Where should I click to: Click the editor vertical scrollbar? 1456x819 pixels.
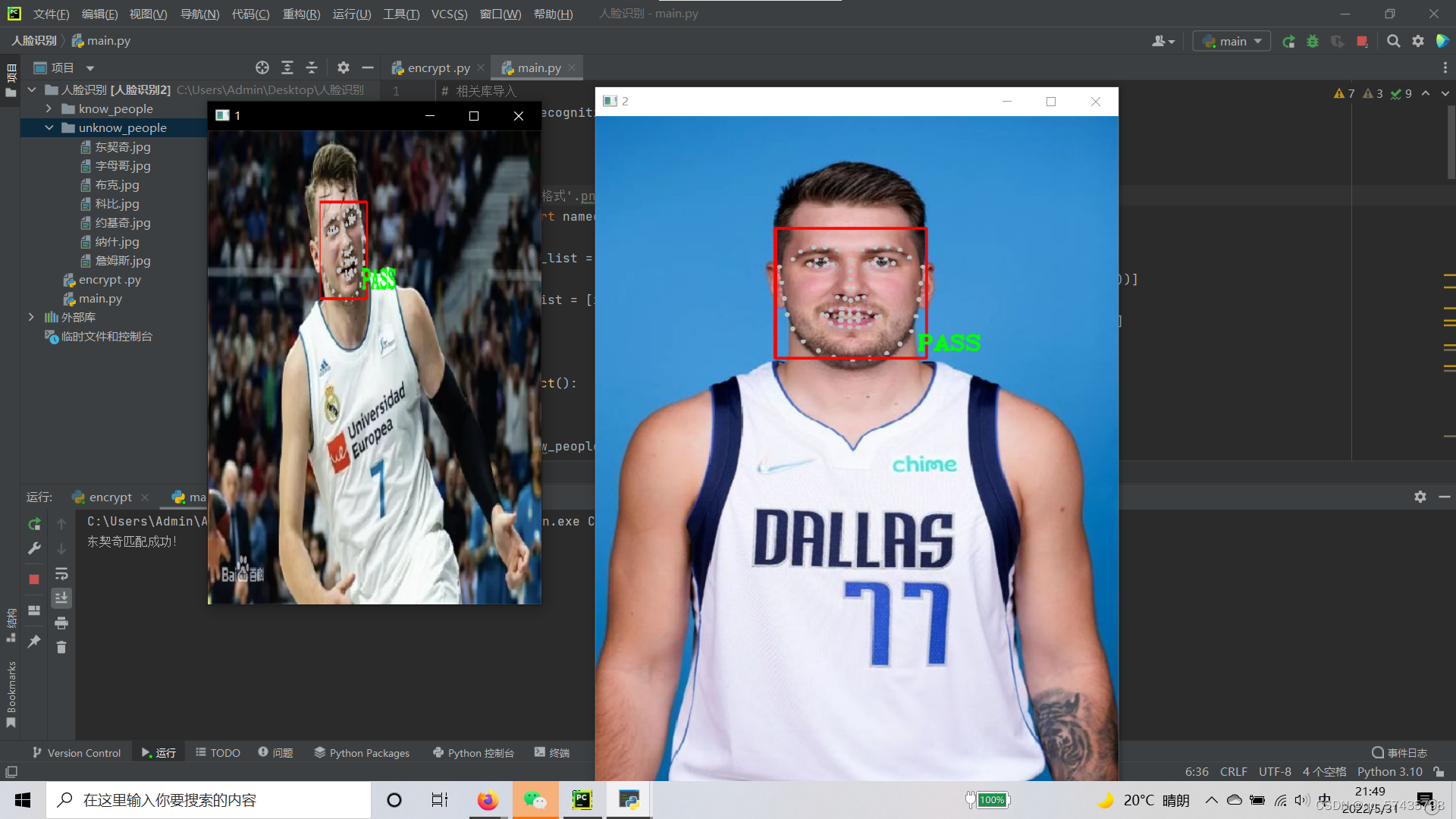coord(1451,143)
